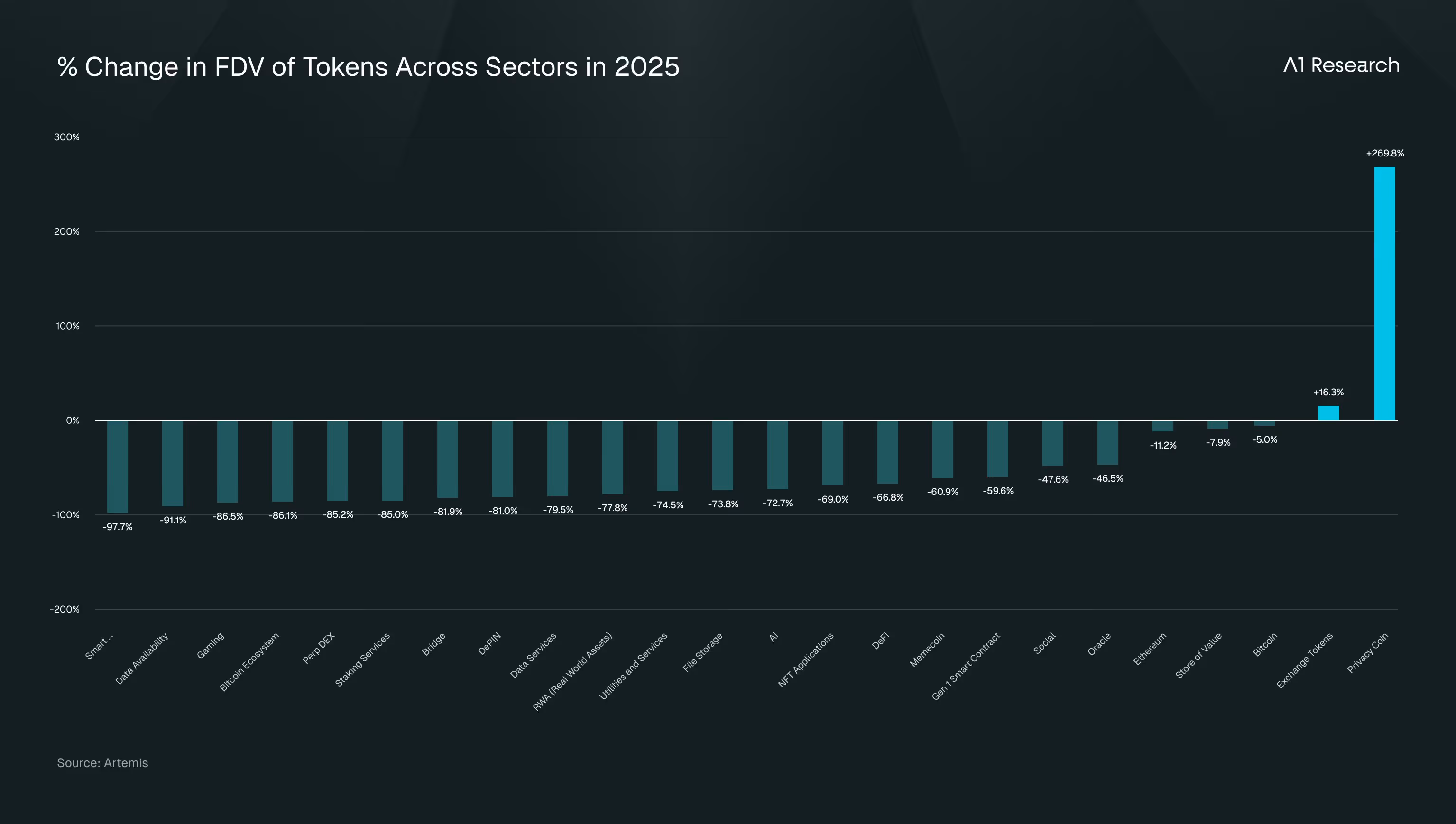Select the Memecoin axis label
Viewport: 1456px width, 824px height.
[x=927, y=650]
